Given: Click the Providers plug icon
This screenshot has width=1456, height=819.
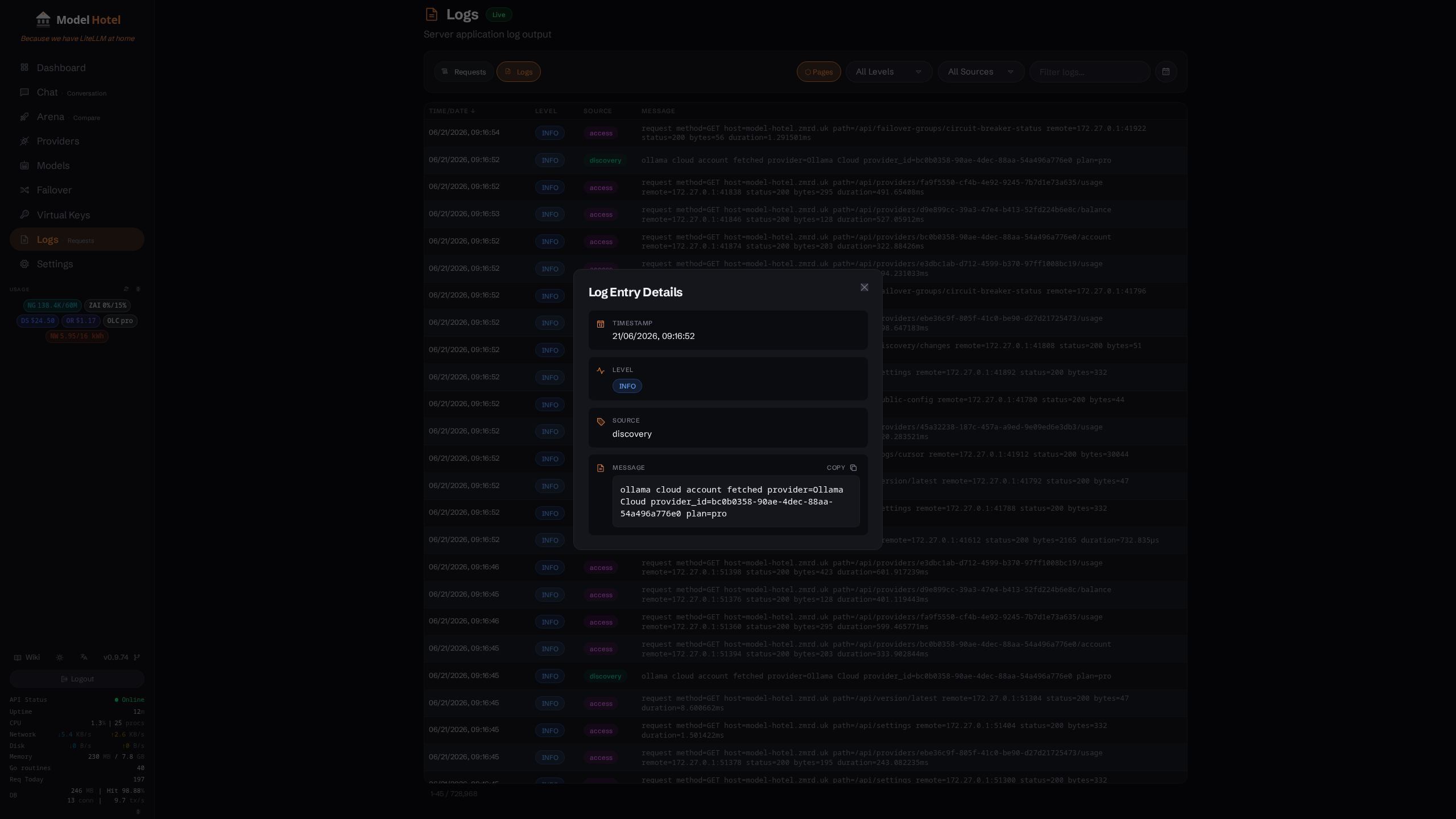Looking at the screenshot, I should 24,141.
